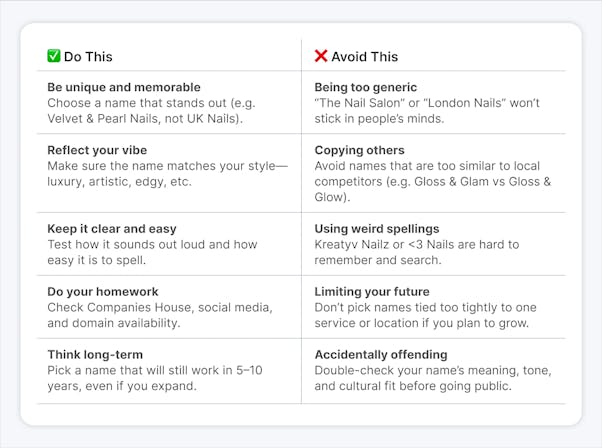This screenshot has height=448, width=602.
Task: Click the 'Accidentally offending' heading
Action: coord(381,355)
